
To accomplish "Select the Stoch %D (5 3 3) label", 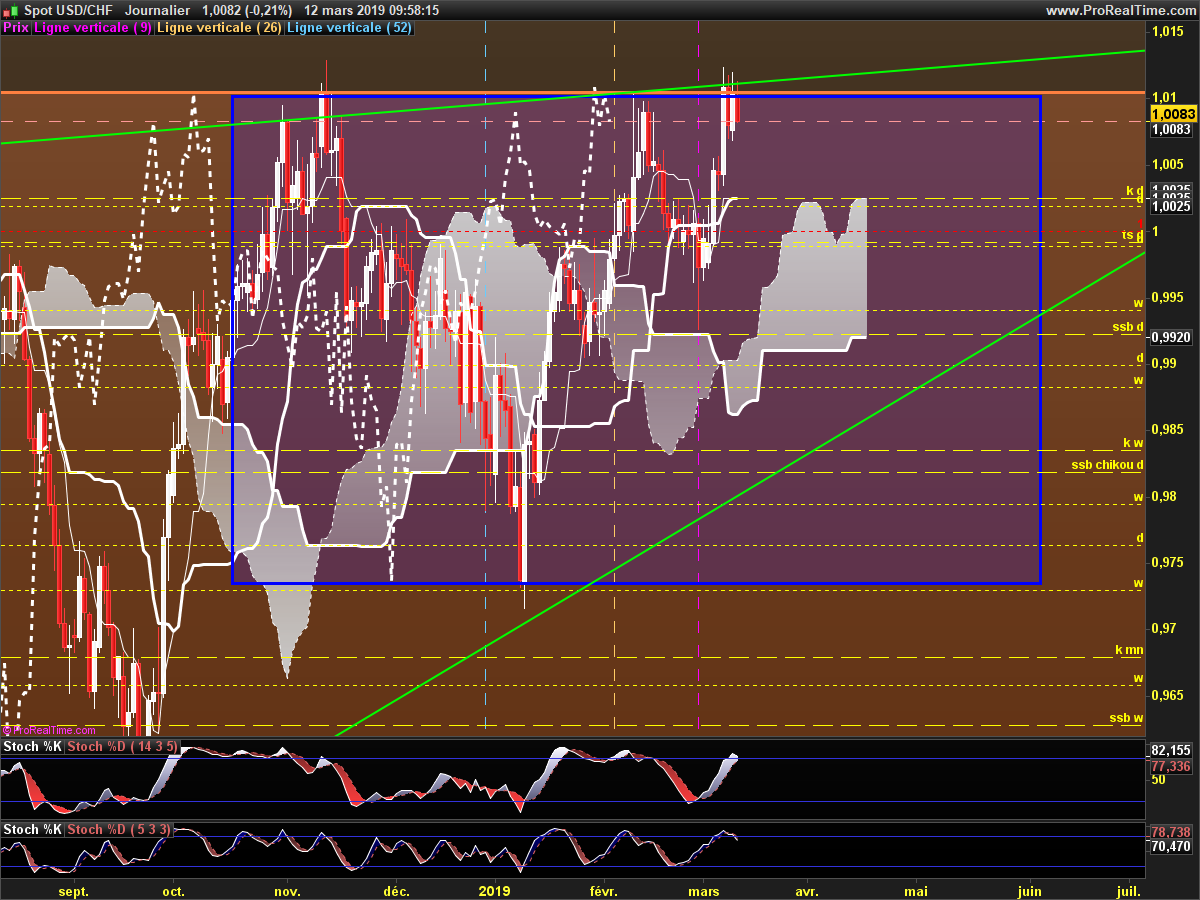I will tap(118, 829).
